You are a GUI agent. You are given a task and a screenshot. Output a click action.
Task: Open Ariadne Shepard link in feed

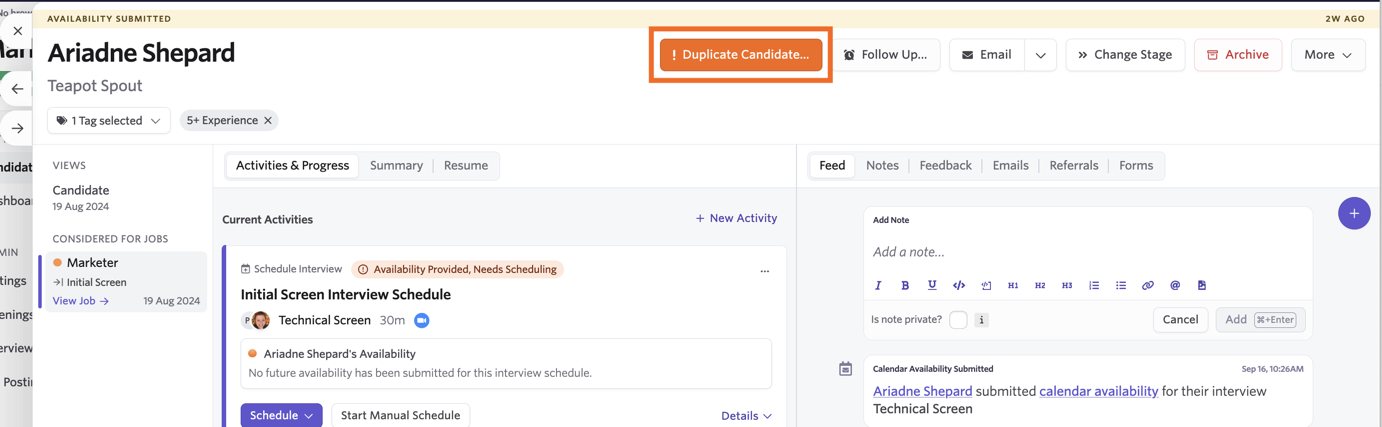click(922, 391)
